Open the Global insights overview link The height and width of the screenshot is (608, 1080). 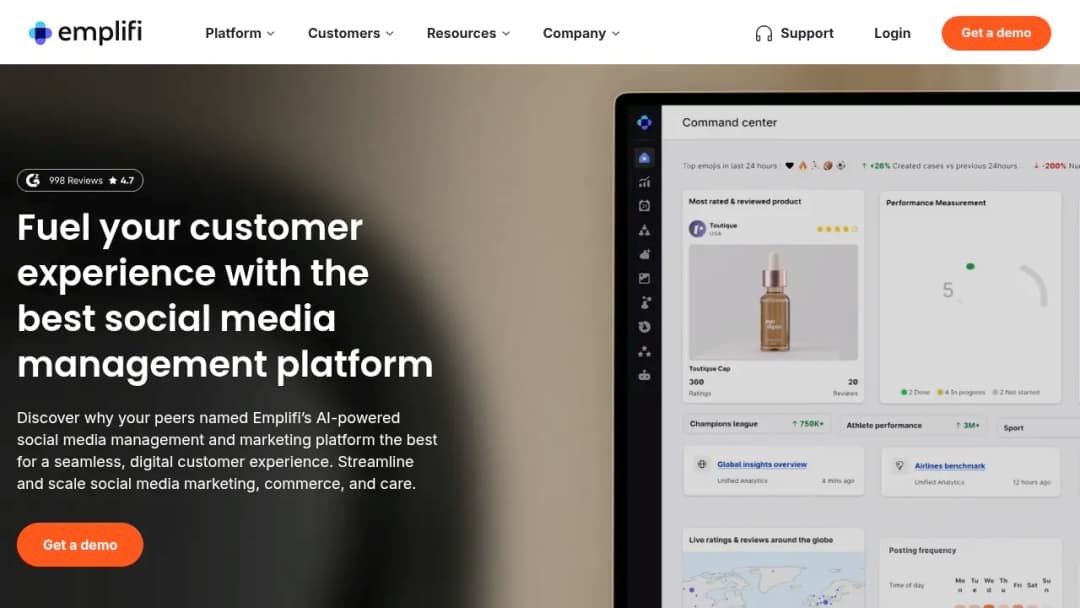pos(762,464)
